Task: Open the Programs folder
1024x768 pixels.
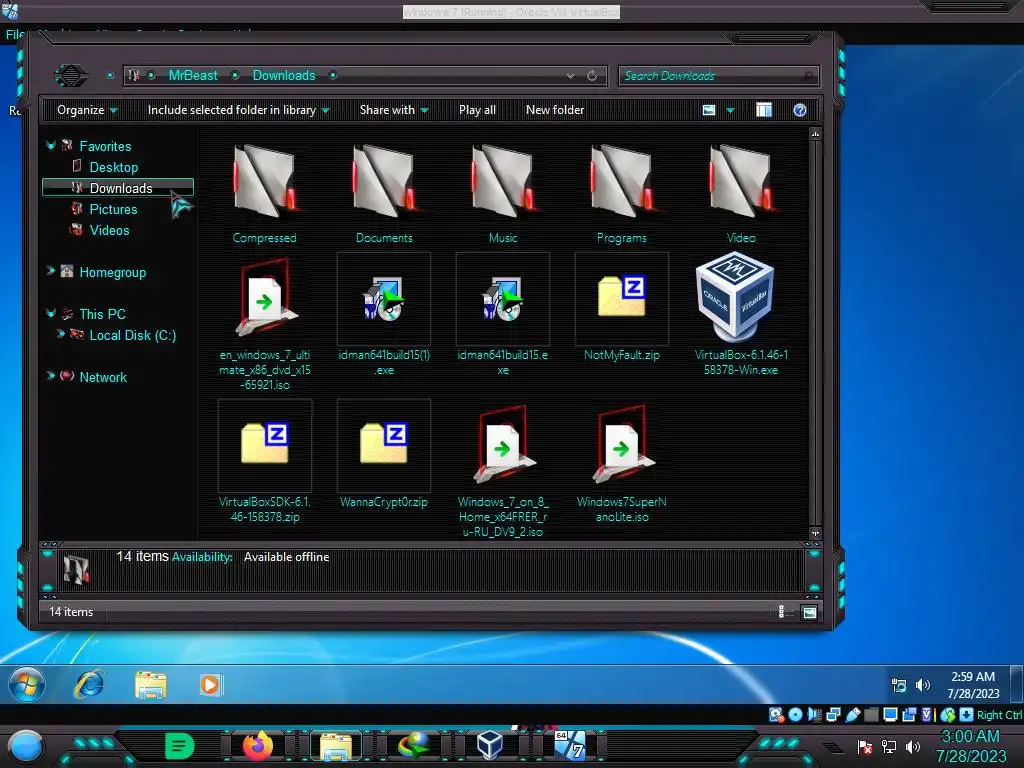Action: click(622, 193)
